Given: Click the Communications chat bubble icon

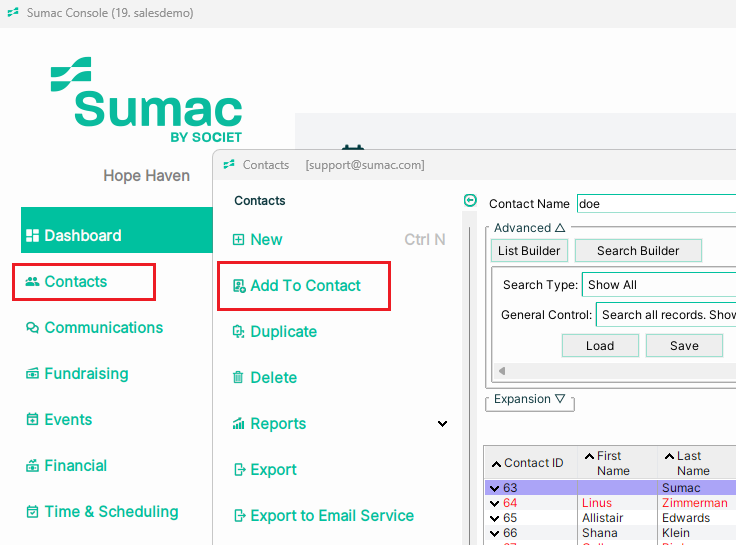Looking at the screenshot, I should coord(32,328).
